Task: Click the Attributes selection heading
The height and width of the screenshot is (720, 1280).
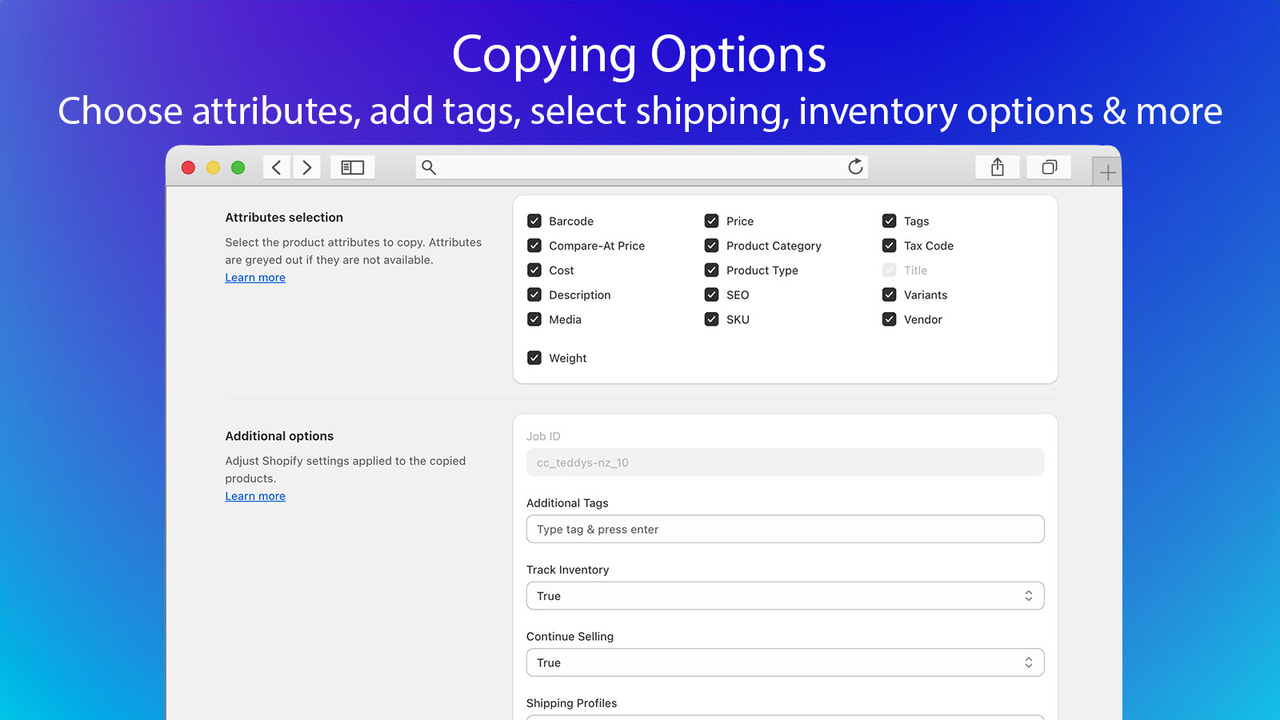Action: [286, 217]
